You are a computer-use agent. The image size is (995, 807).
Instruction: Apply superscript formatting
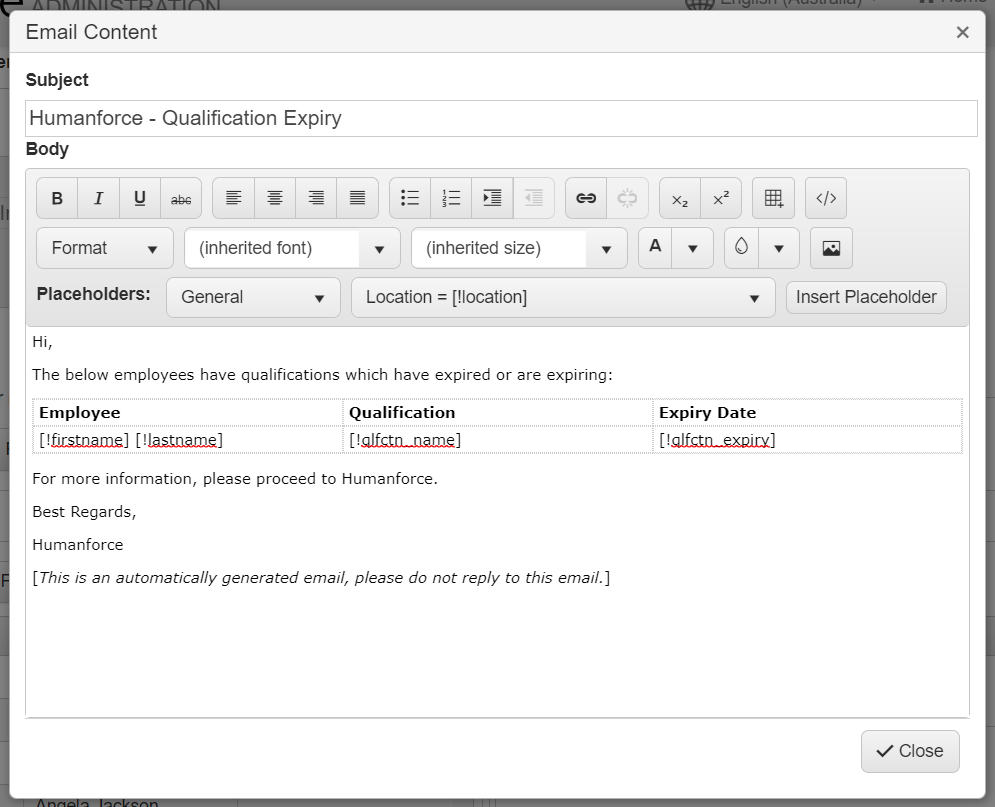point(721,199)
